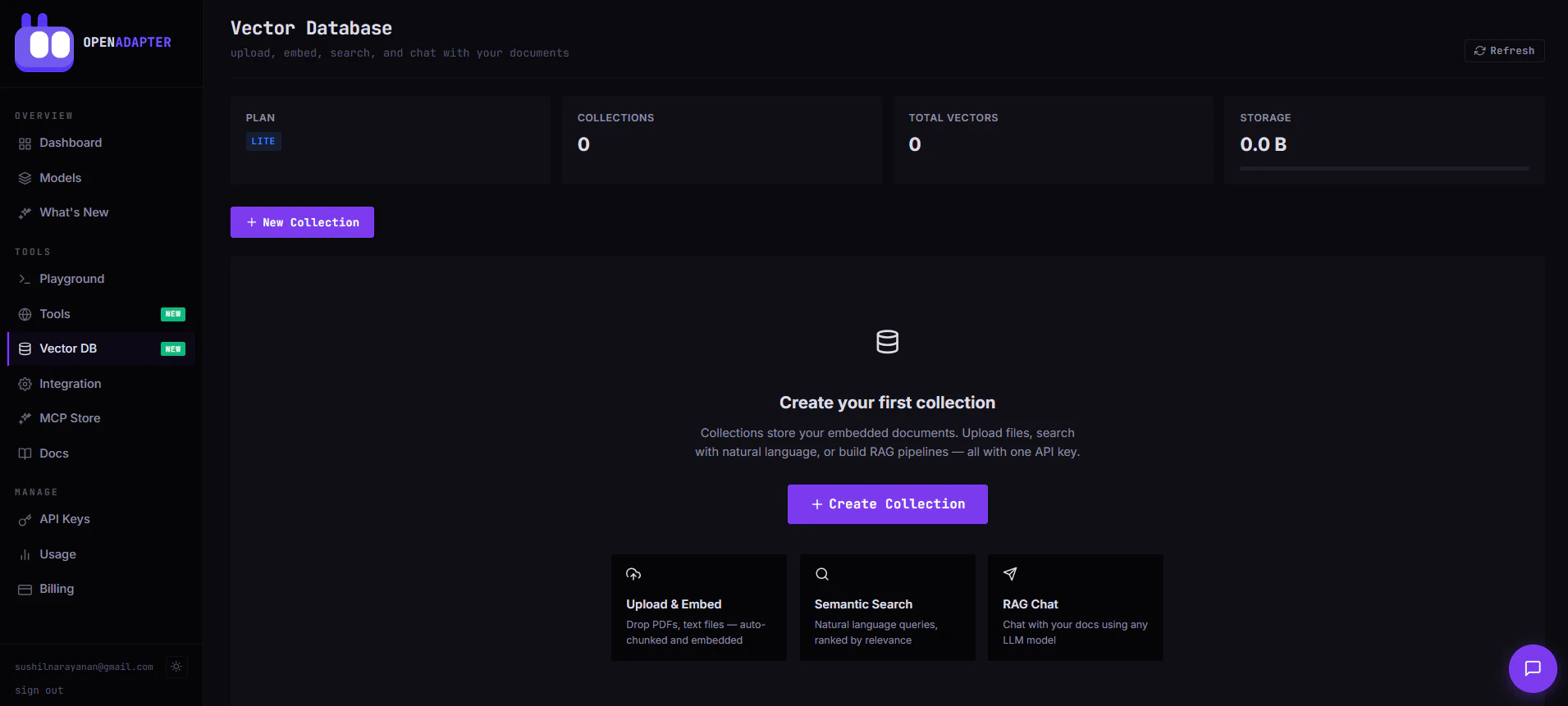Toggle the light/dark theme sun button
1568x706 pixels.
[x=176, y=667]
